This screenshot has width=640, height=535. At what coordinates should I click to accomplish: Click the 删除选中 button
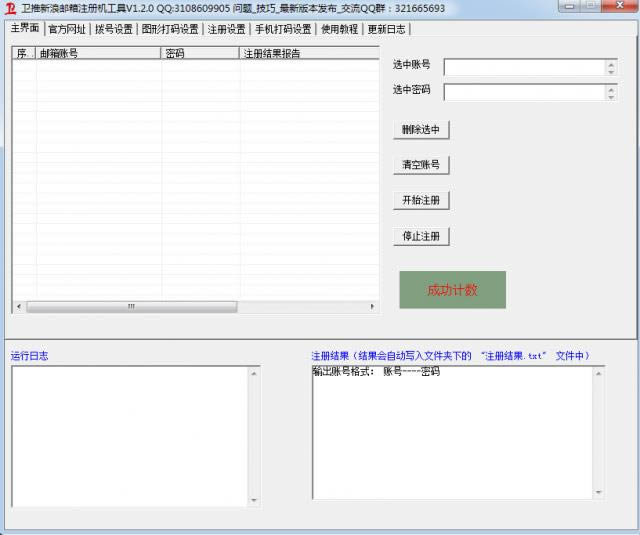pyautogui.click(x=421, y=130)
